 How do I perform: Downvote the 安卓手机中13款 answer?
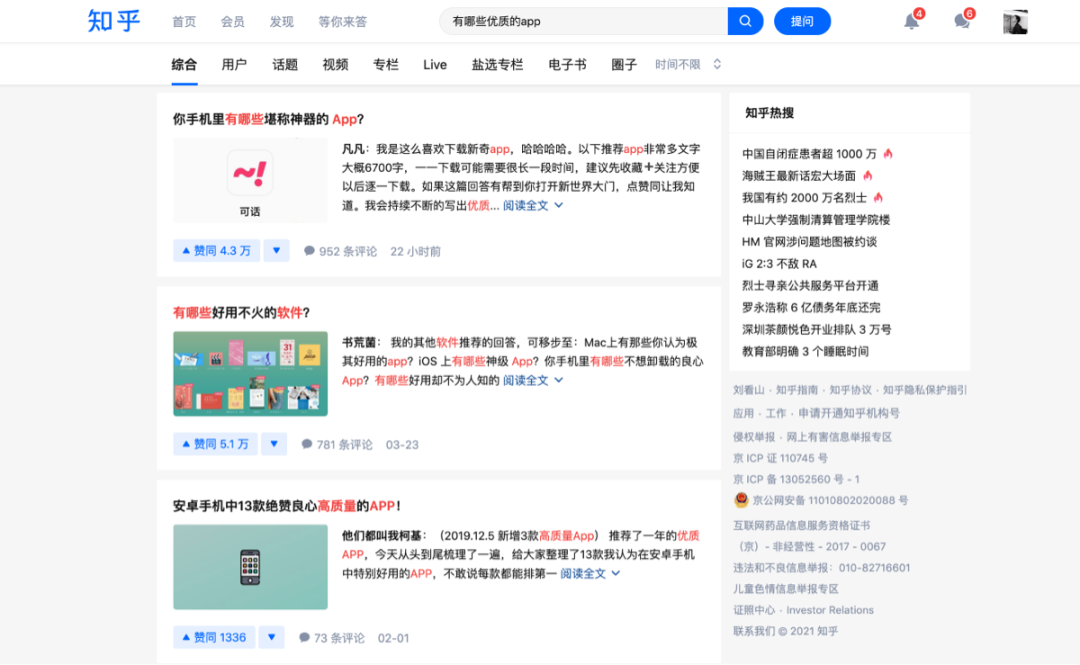[271, 637]
